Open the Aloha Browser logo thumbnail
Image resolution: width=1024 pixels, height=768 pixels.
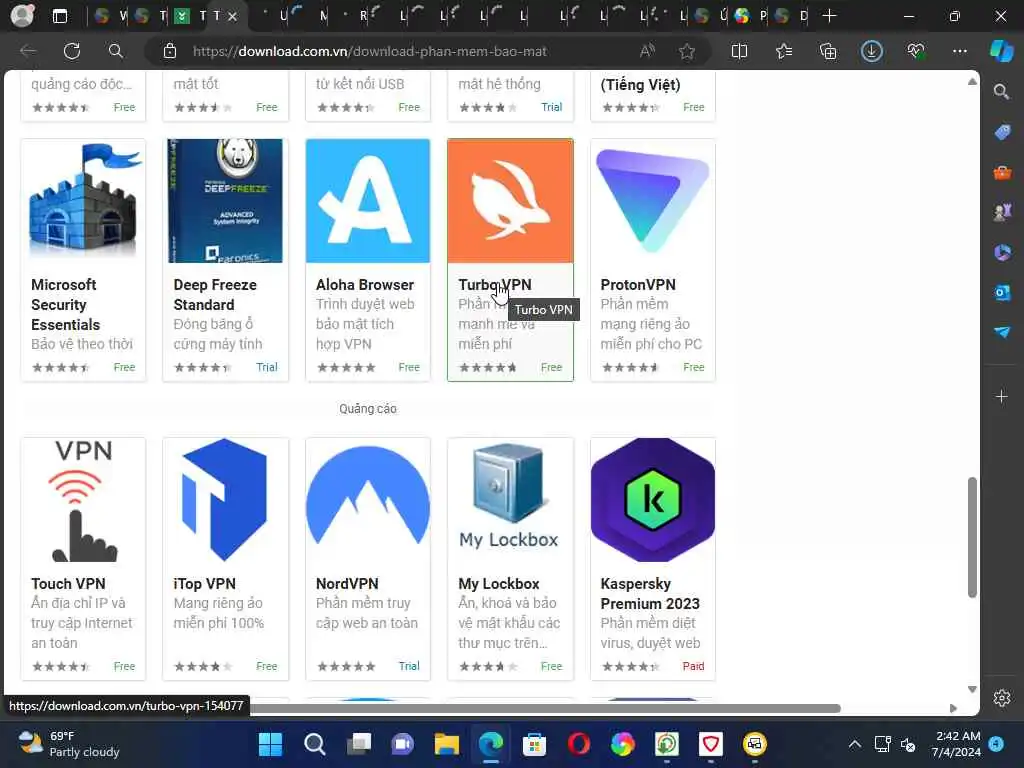[x=368, y=200]
